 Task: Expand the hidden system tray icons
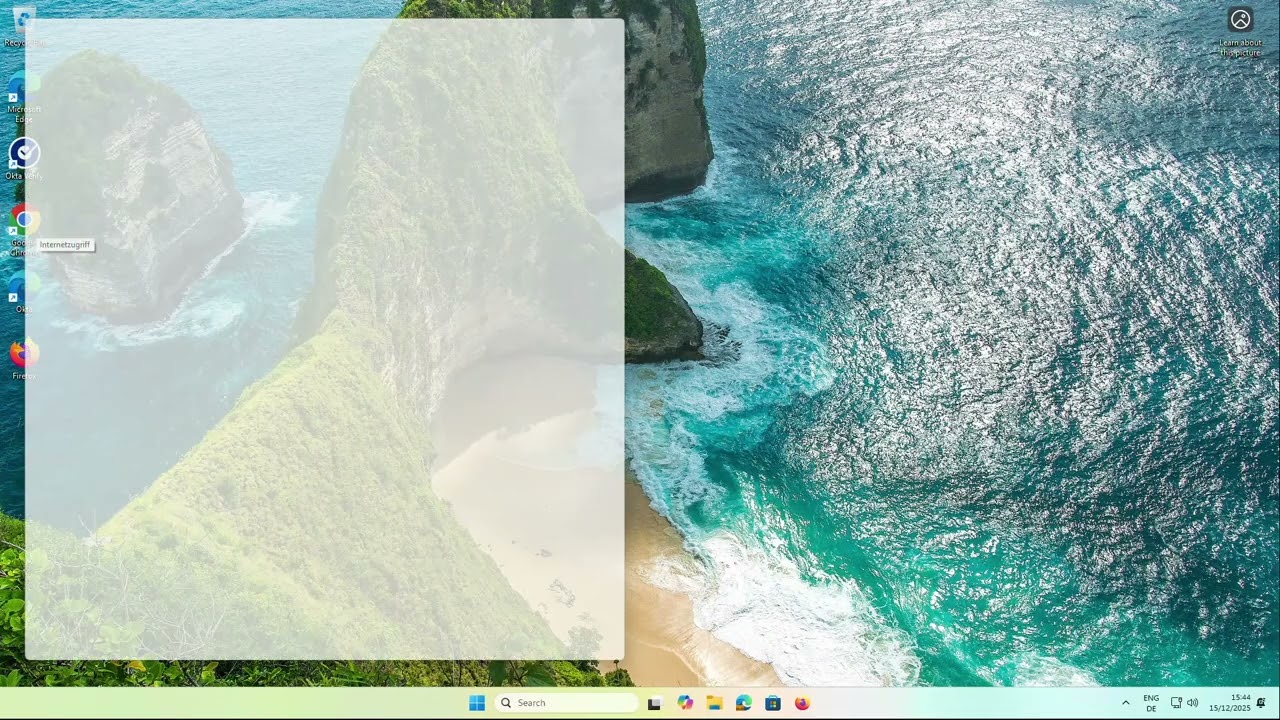point(1126,703)
